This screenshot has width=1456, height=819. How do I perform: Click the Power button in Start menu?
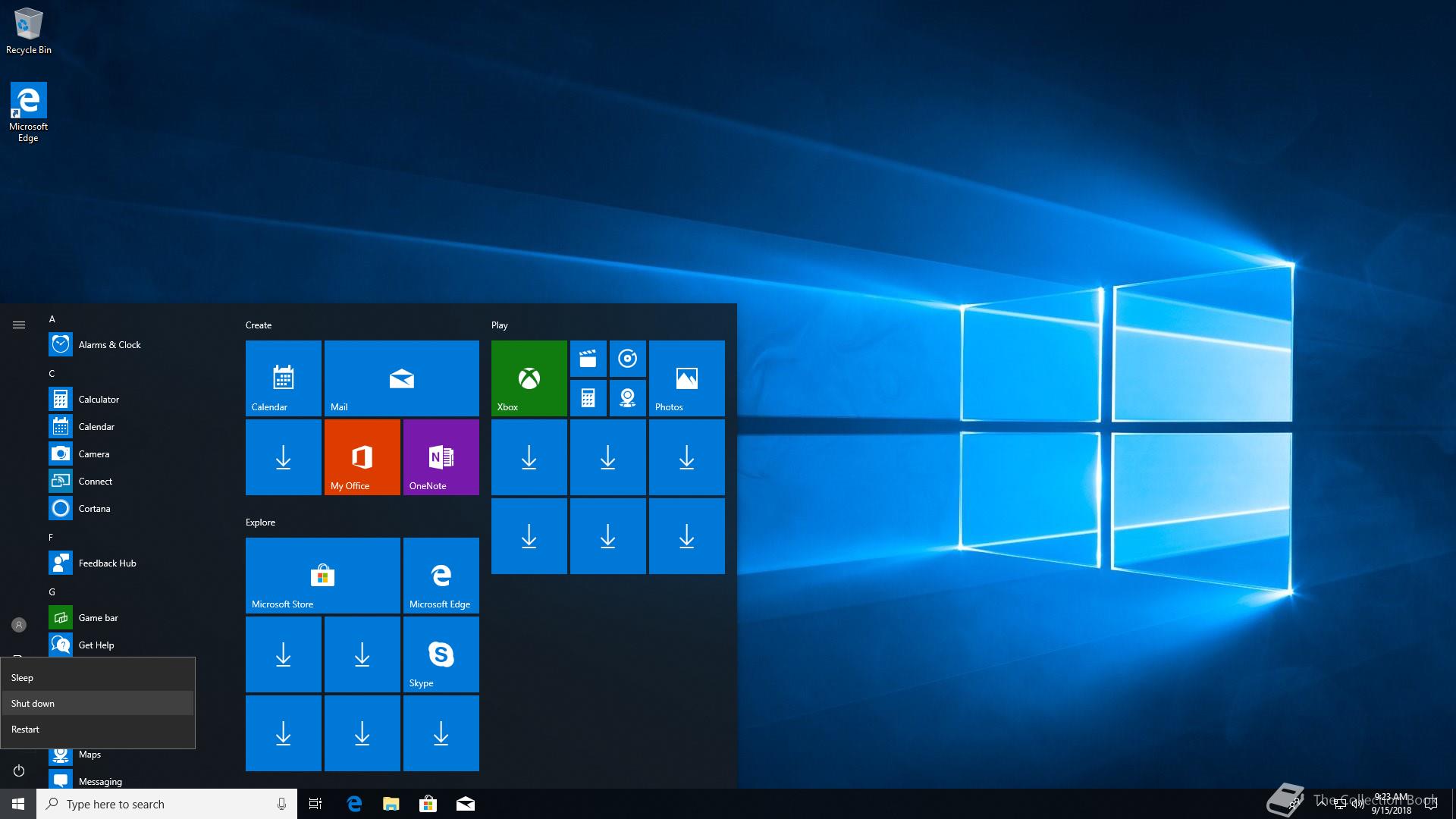(x=19, y=770)
